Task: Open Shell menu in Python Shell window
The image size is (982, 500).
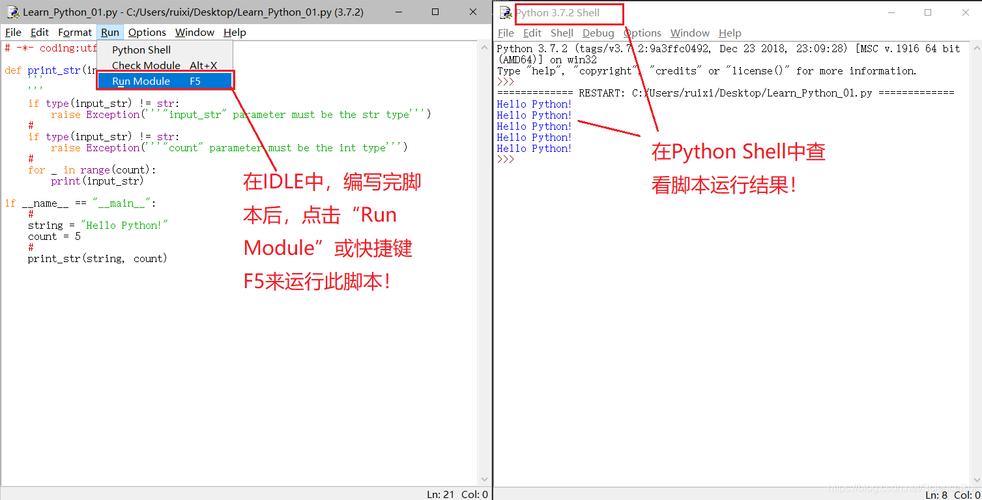Action: (x=562, y=33)
